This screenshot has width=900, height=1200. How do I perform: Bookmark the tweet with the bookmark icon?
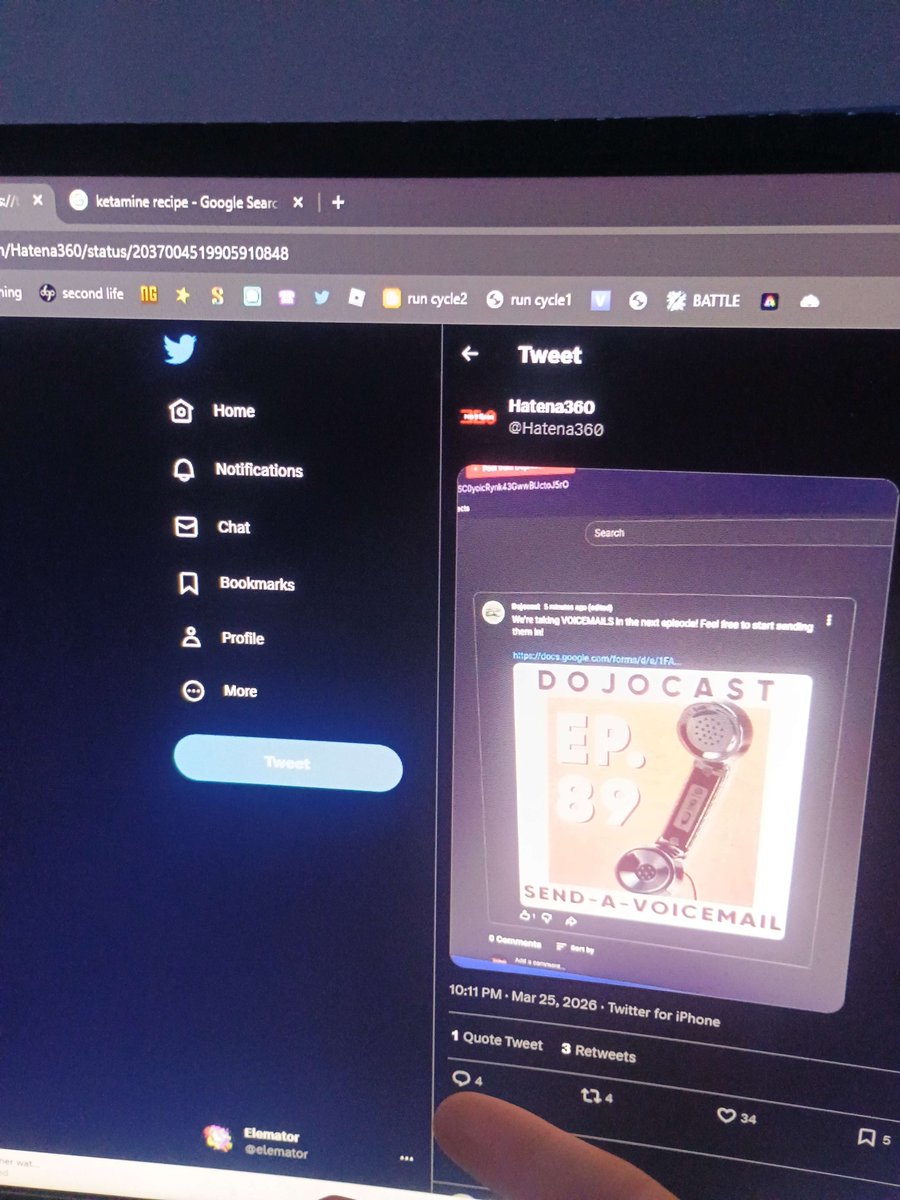[x=868, y=1138]
